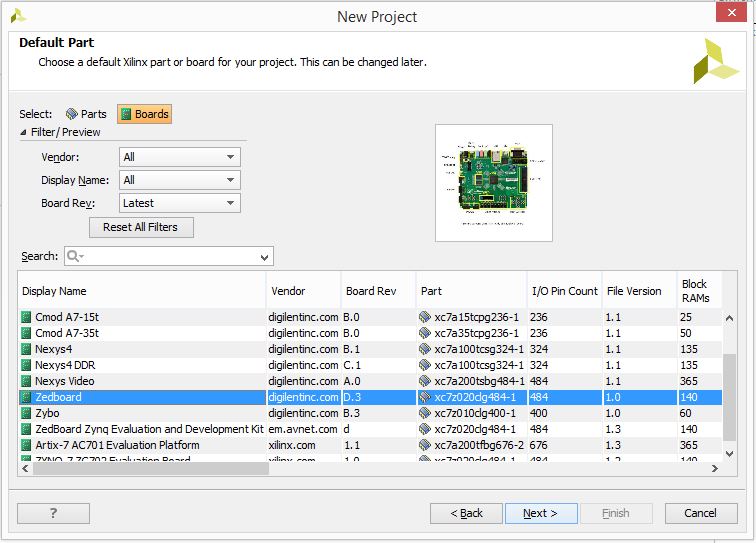Click the vertical scrollbar down arrow
The width and height of the screenshot is (756, 543).
pyautogui.click(x=729, y=454)
